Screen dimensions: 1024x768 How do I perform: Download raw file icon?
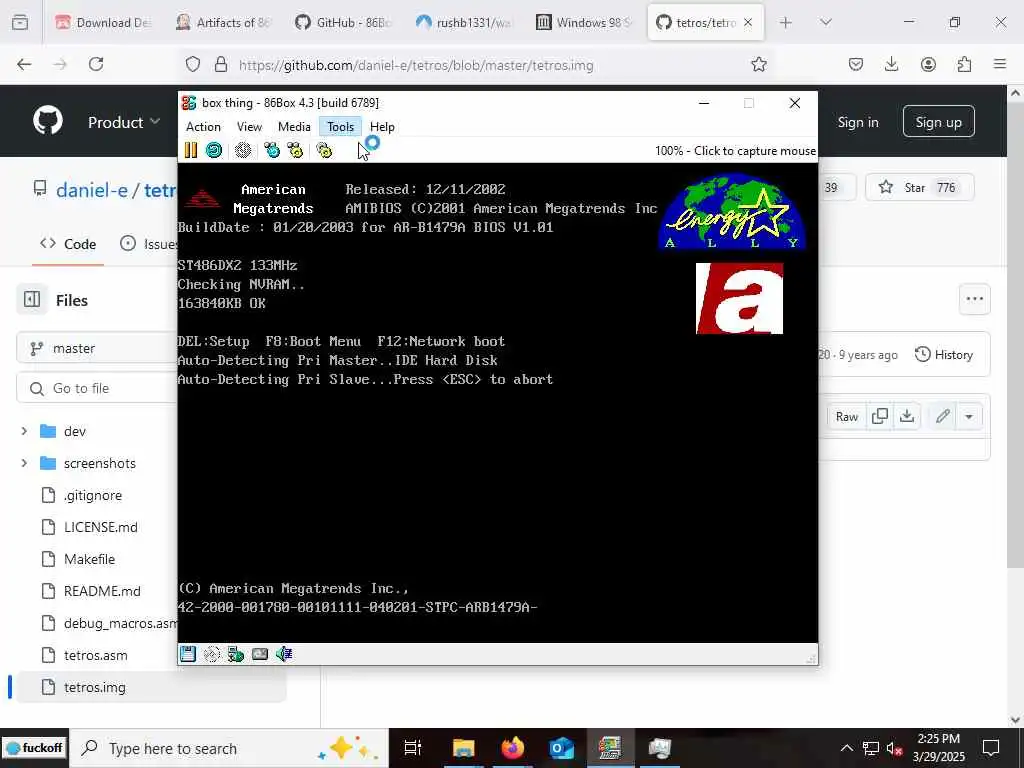[907, 417]
